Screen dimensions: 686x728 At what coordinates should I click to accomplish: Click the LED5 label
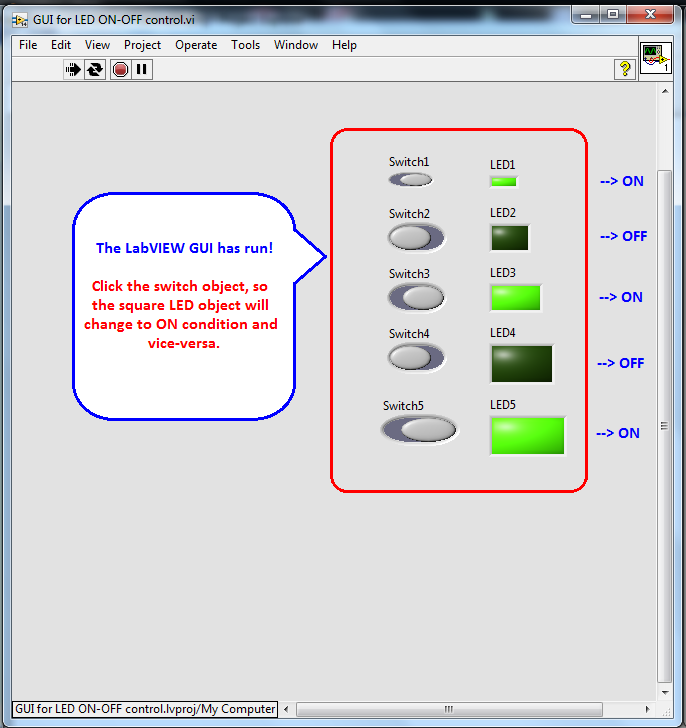click(x=503, y=405)
